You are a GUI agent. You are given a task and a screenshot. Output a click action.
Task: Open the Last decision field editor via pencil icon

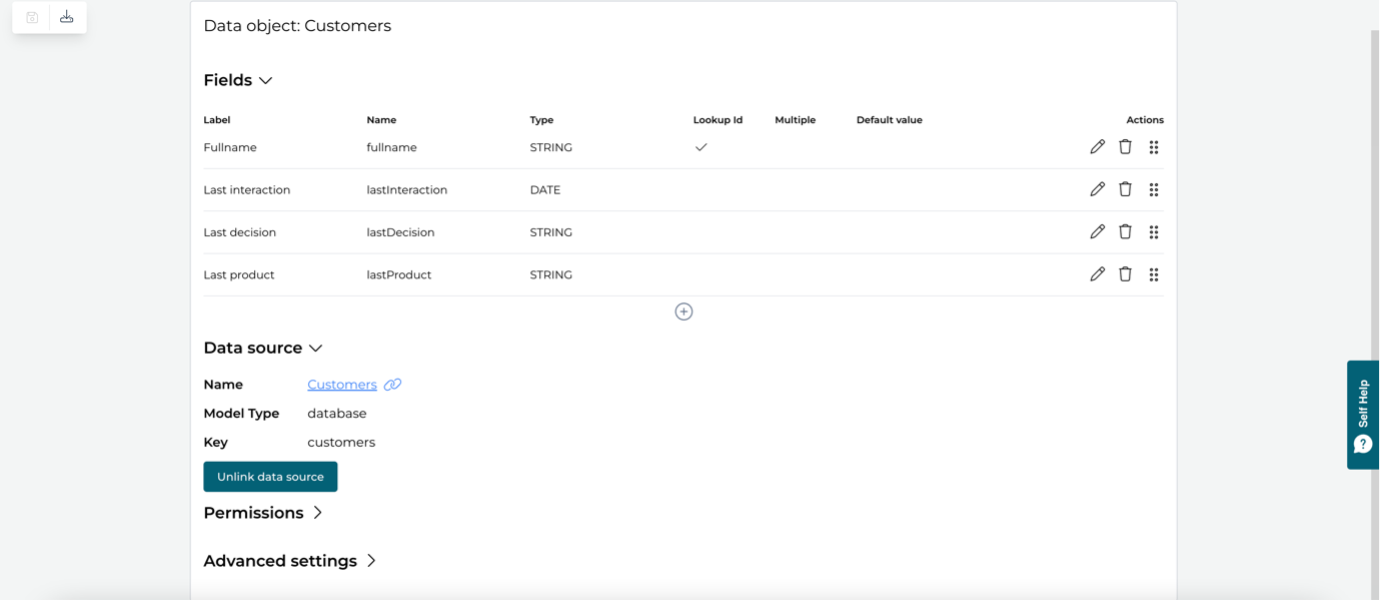tap(1097, 231)
